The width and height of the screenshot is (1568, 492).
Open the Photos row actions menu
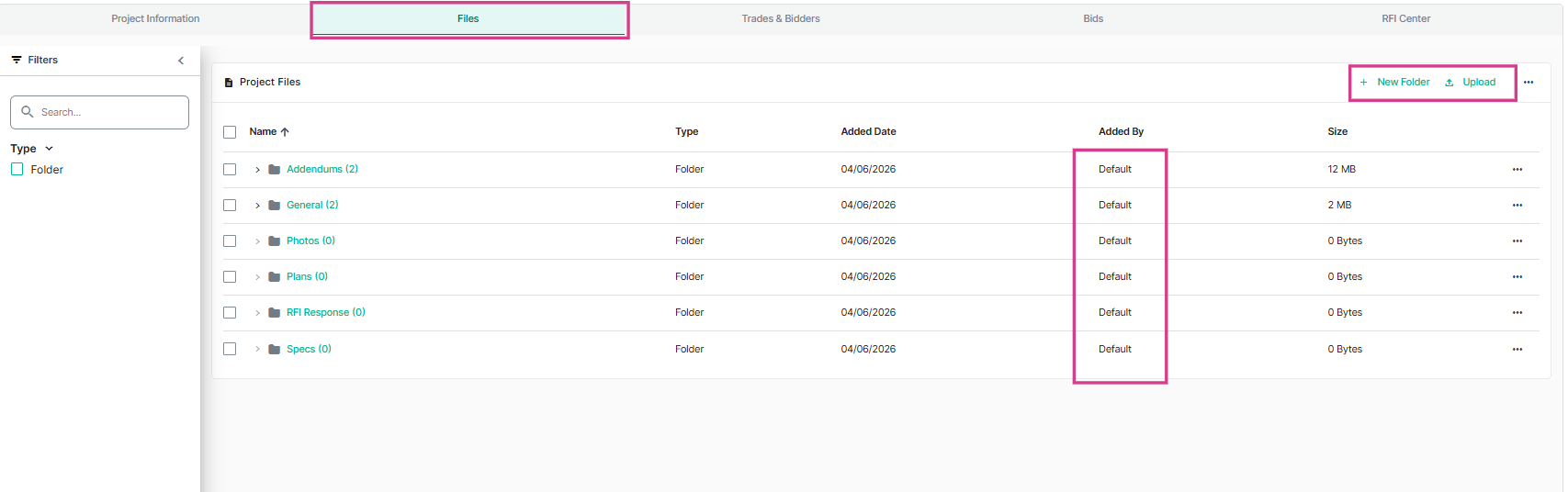tap(1517, 241)
